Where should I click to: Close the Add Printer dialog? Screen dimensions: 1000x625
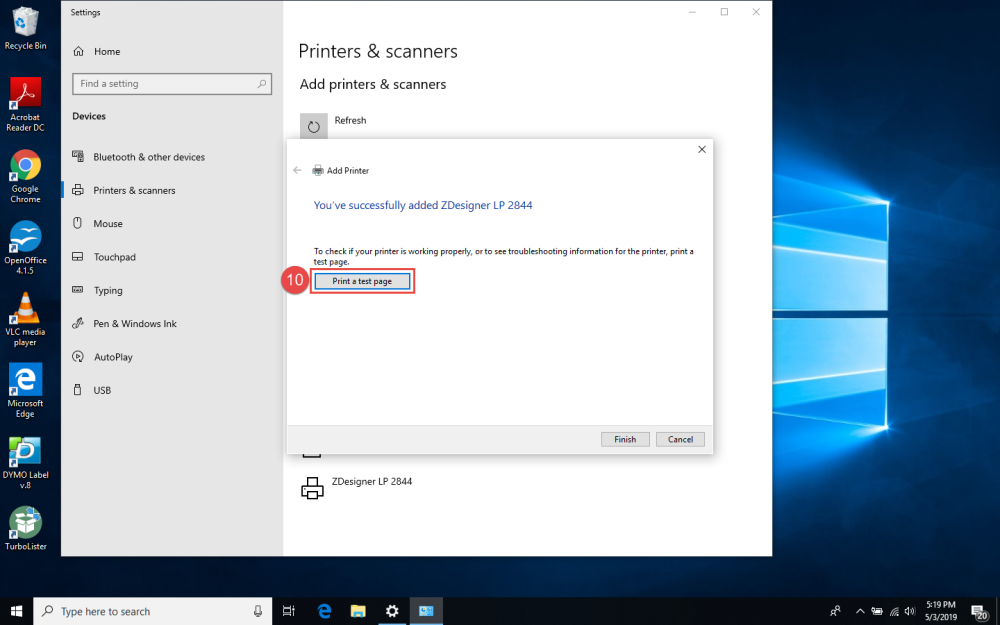702,149
